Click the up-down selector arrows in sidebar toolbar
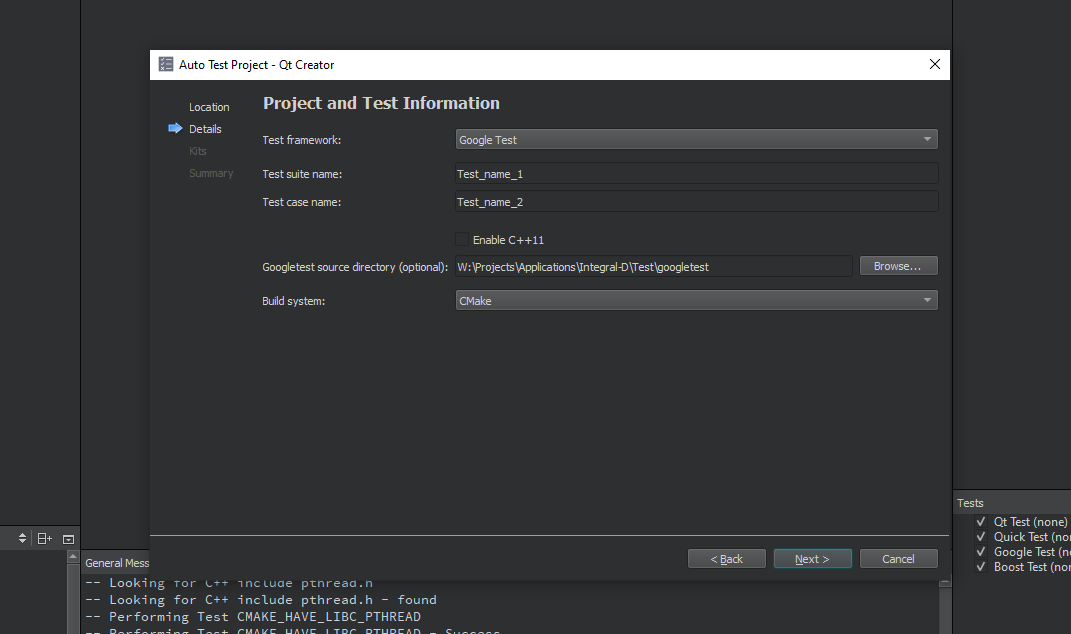 click(x=22, y=538)
